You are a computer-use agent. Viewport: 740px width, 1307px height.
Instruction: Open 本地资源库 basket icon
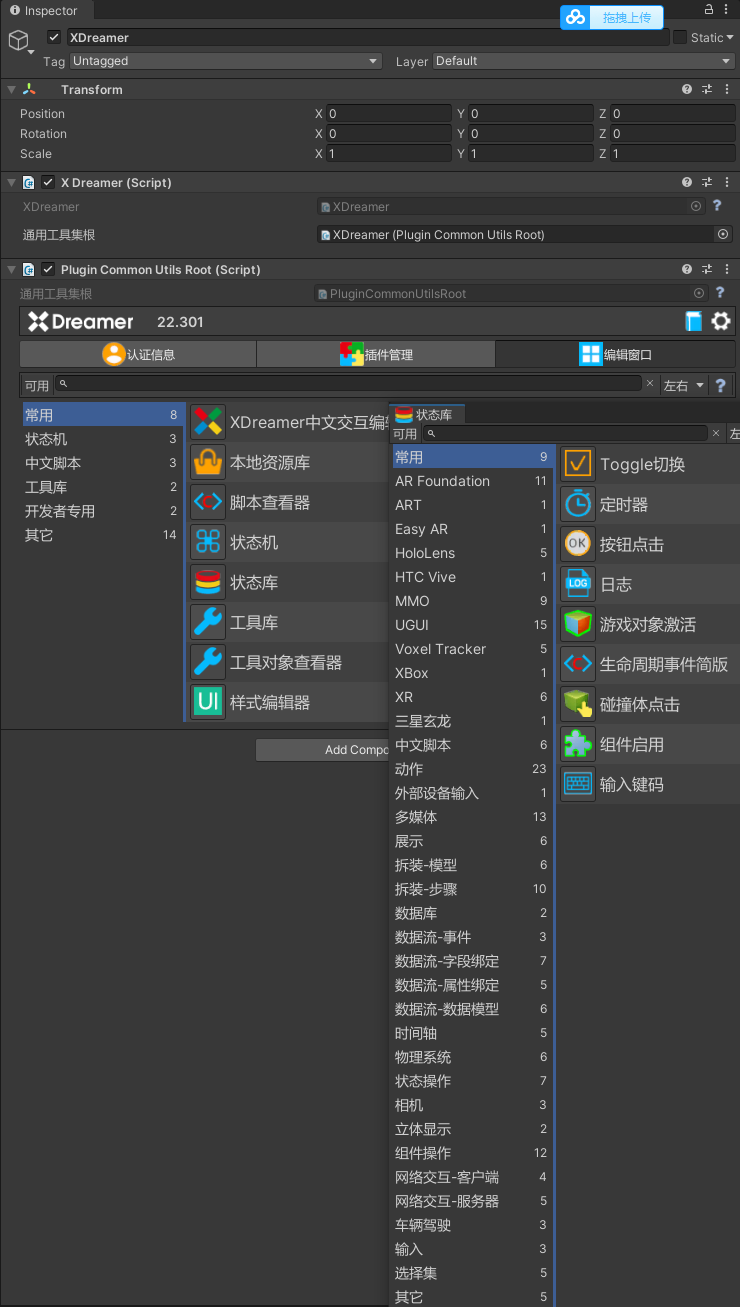[208, 462]
